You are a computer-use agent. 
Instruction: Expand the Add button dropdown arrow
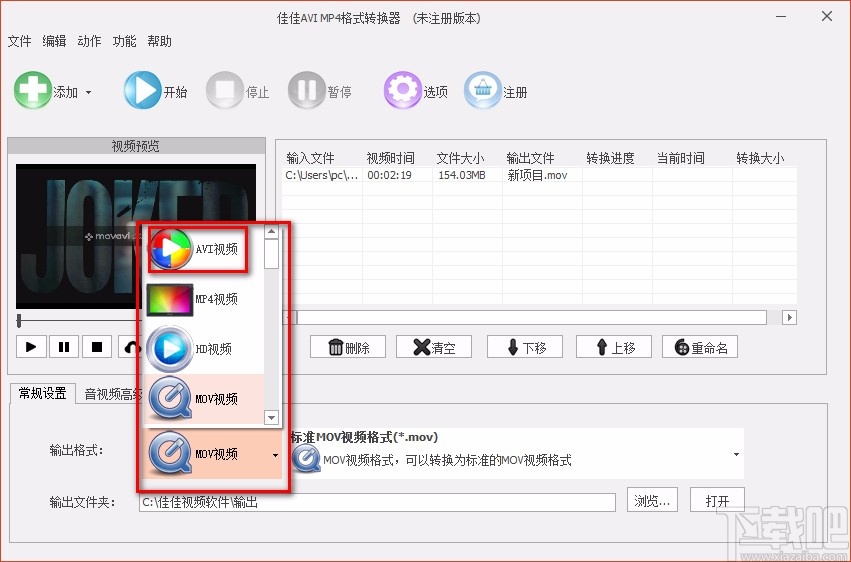pyautogui.click(x=88, y=92)
